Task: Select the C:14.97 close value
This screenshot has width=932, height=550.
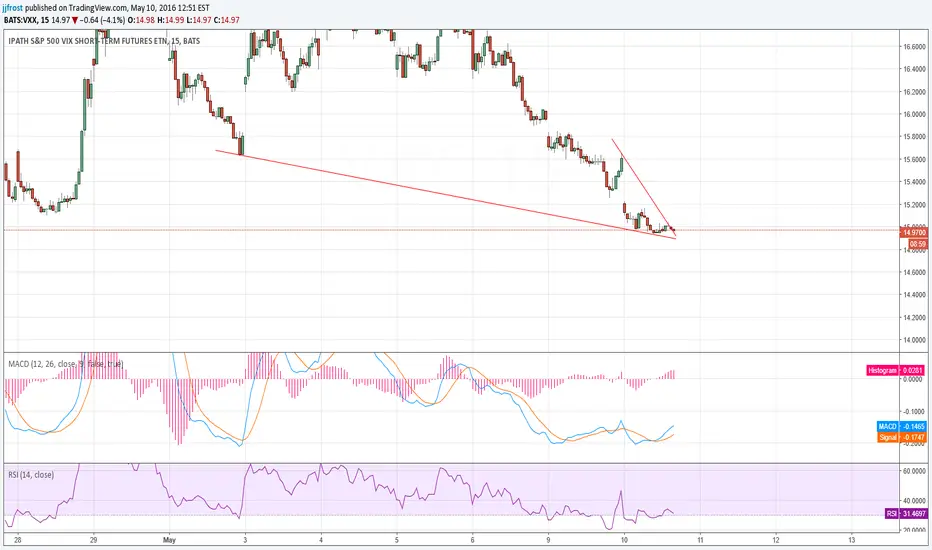Action: click(226, 20)
